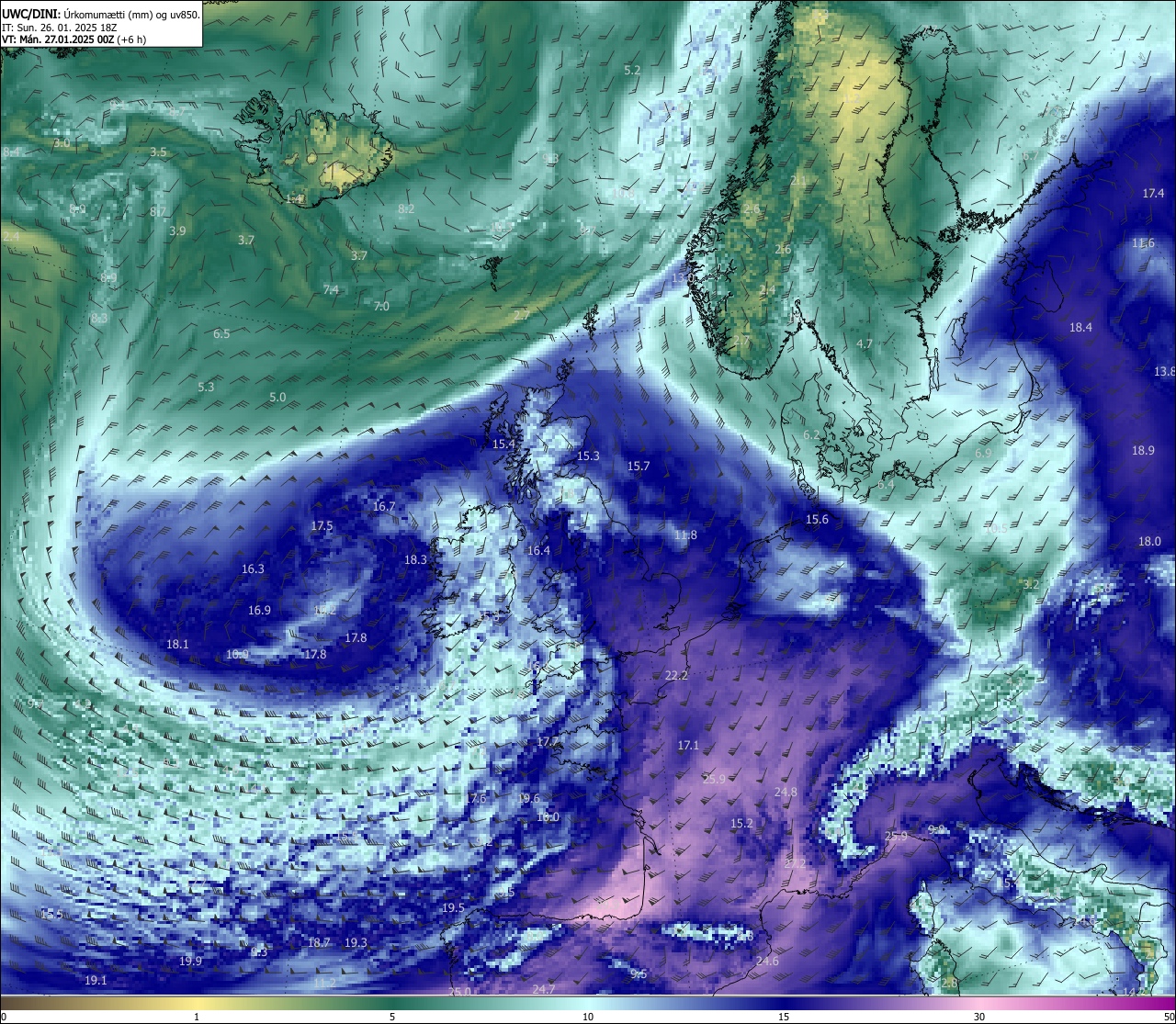Click the 18.7 value on the map
The image size is (1176, 1024).
coord(319,942)
